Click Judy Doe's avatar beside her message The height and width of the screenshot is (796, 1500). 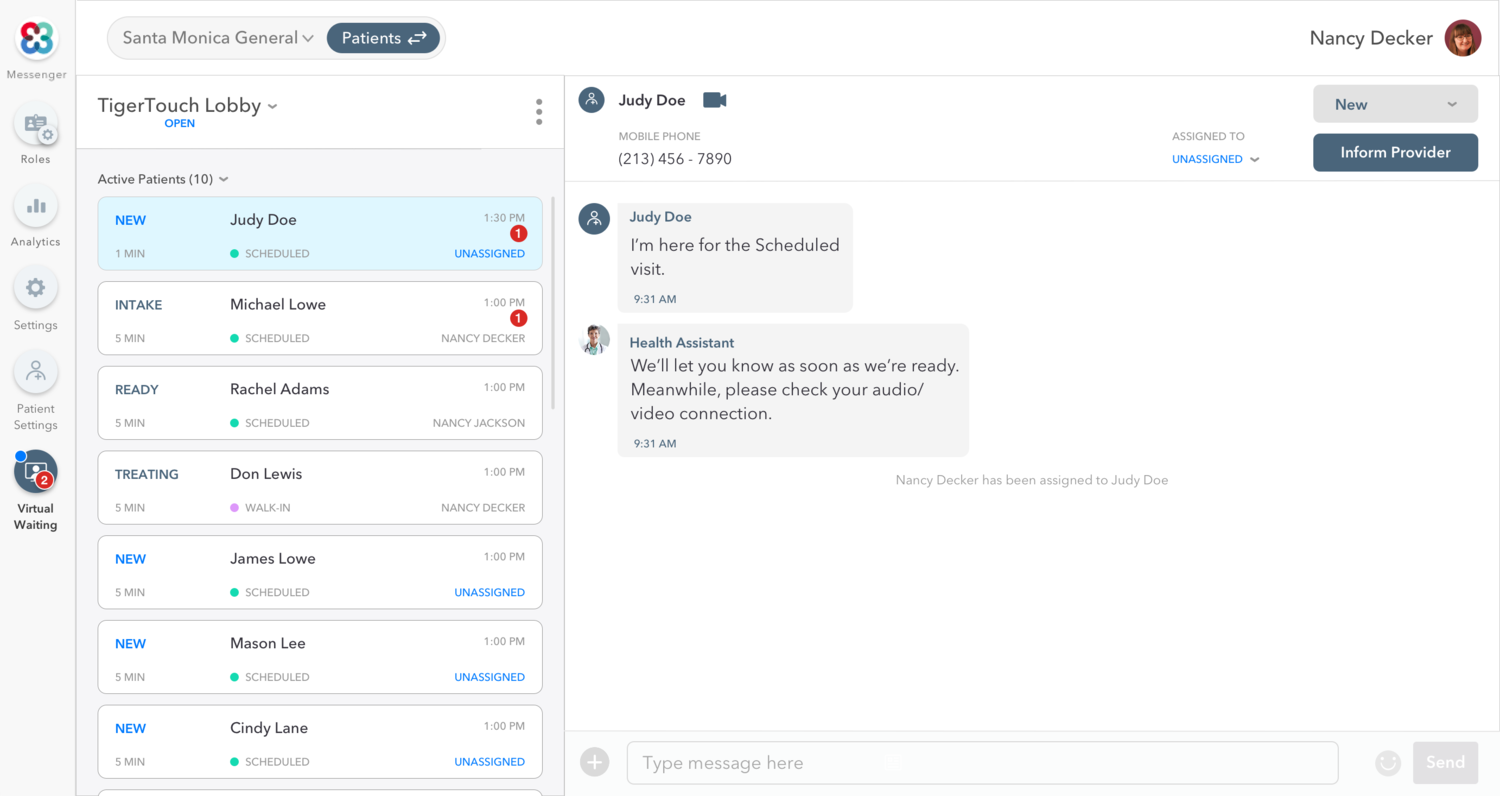[x=594, y=219]
